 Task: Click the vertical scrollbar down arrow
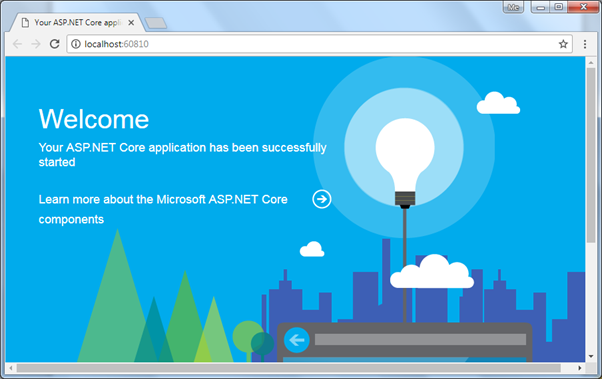[x=591, y=356]
